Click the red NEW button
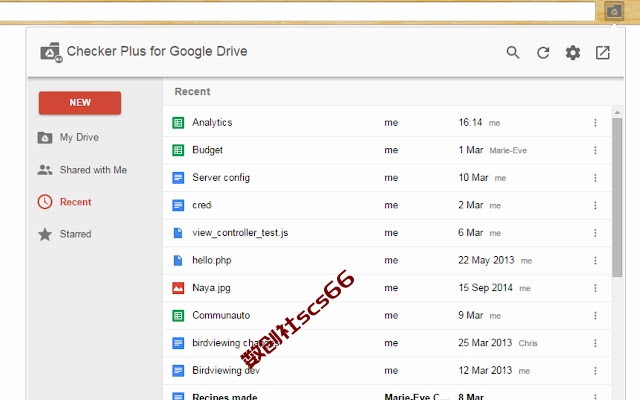640x400 pixels. tap(80, 102)
